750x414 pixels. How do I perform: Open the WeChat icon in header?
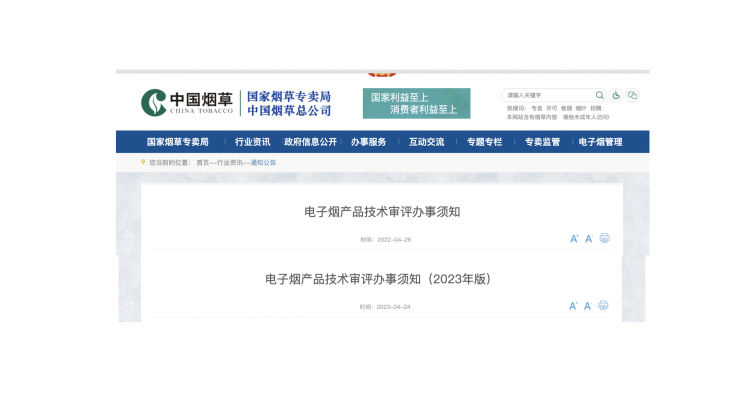(x=632, y=95)
